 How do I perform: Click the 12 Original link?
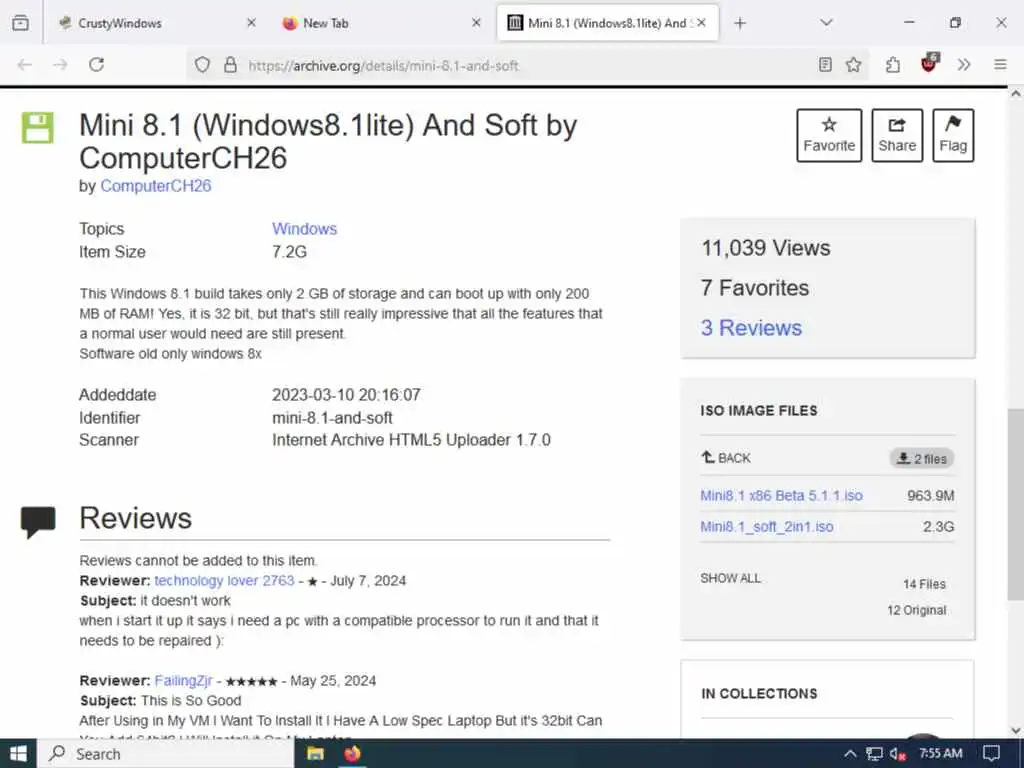click(916, 610)
